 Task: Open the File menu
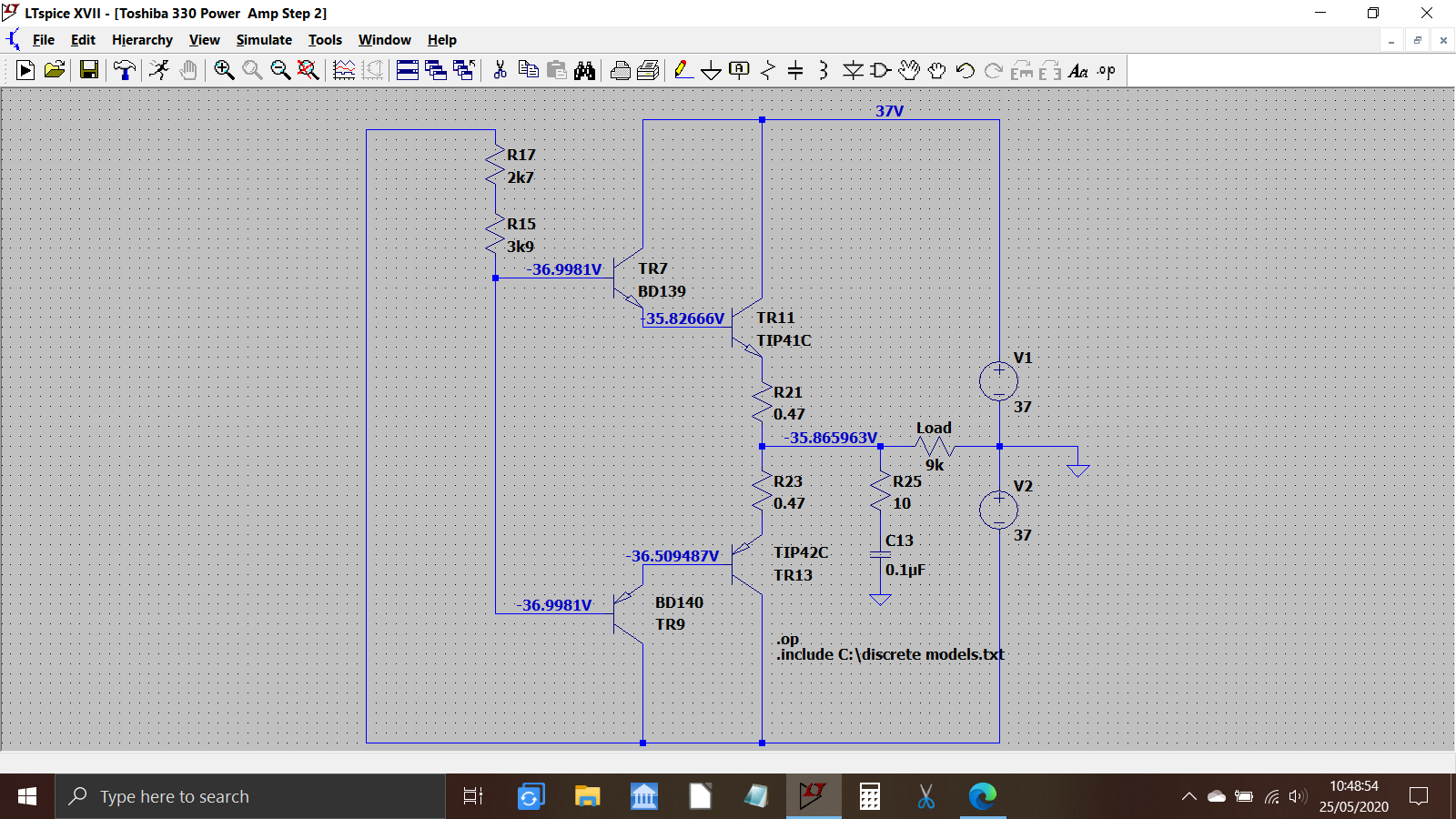coord(44,40)
